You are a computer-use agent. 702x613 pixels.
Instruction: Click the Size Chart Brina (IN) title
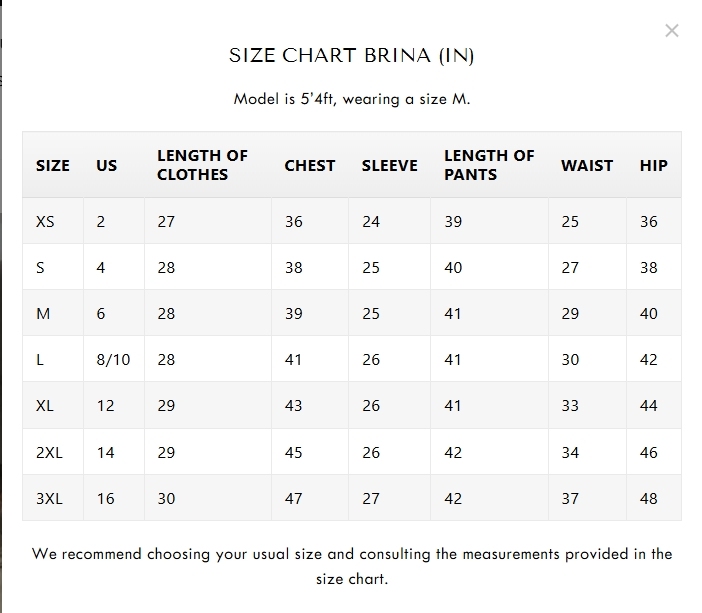(351, 56)
